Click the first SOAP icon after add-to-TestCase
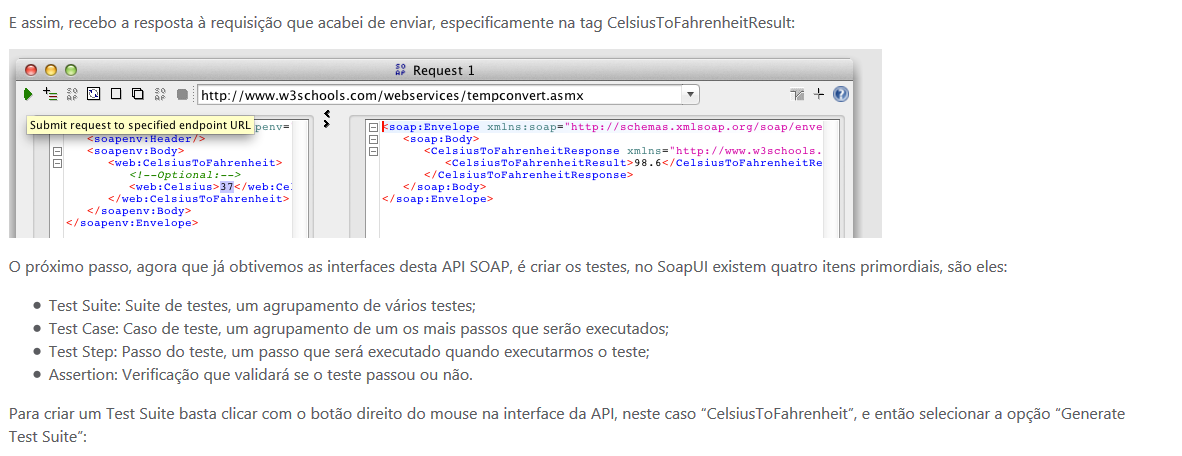This screenshot has height=456, width=1182. [72, 94]
